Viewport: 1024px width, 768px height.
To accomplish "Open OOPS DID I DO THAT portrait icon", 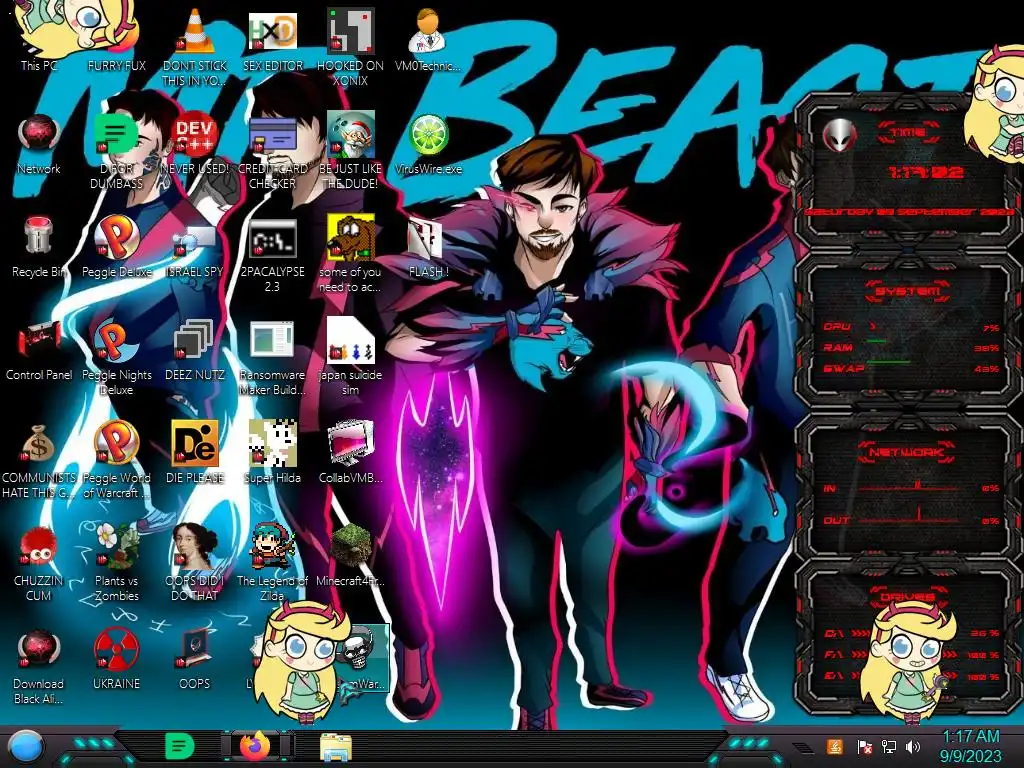I will [x=195, y=563].
